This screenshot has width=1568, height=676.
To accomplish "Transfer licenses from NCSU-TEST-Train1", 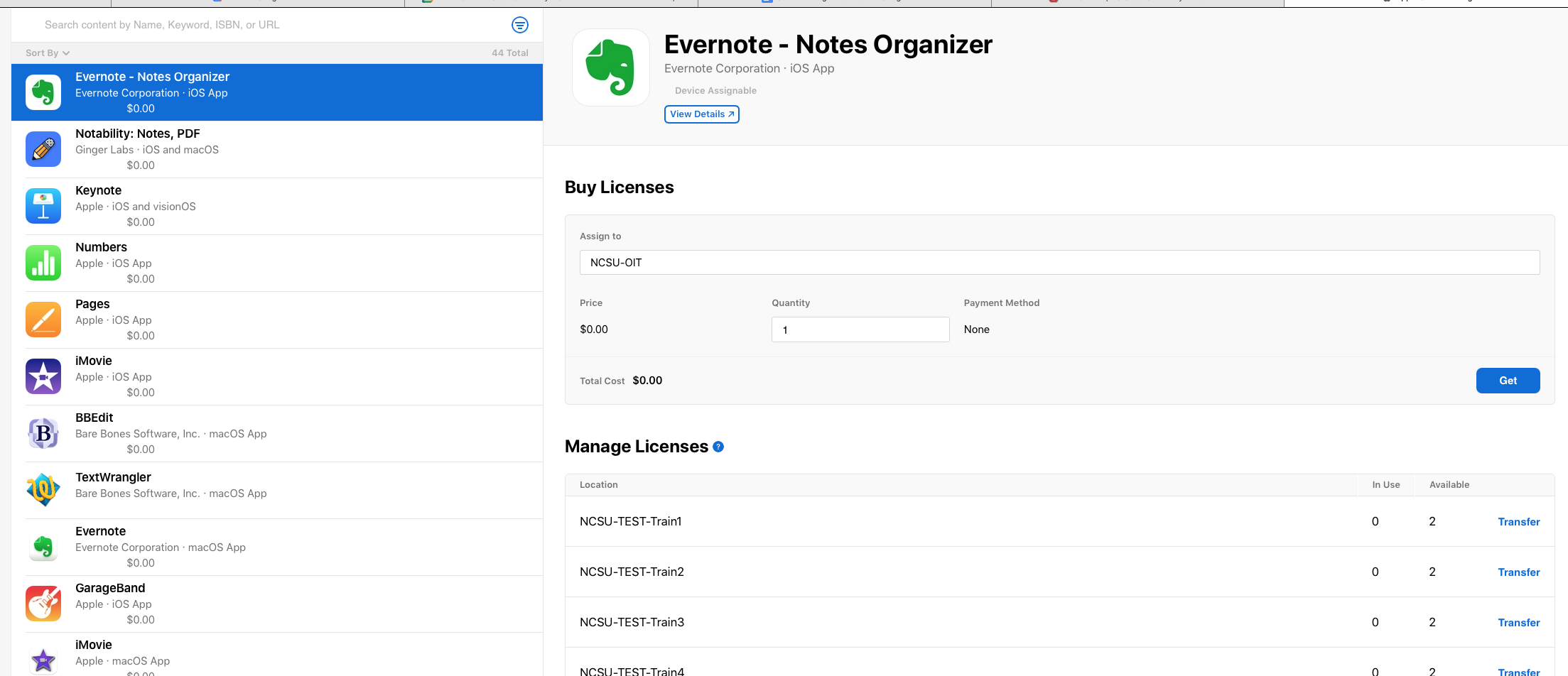I will click(x=1519, y=521).
